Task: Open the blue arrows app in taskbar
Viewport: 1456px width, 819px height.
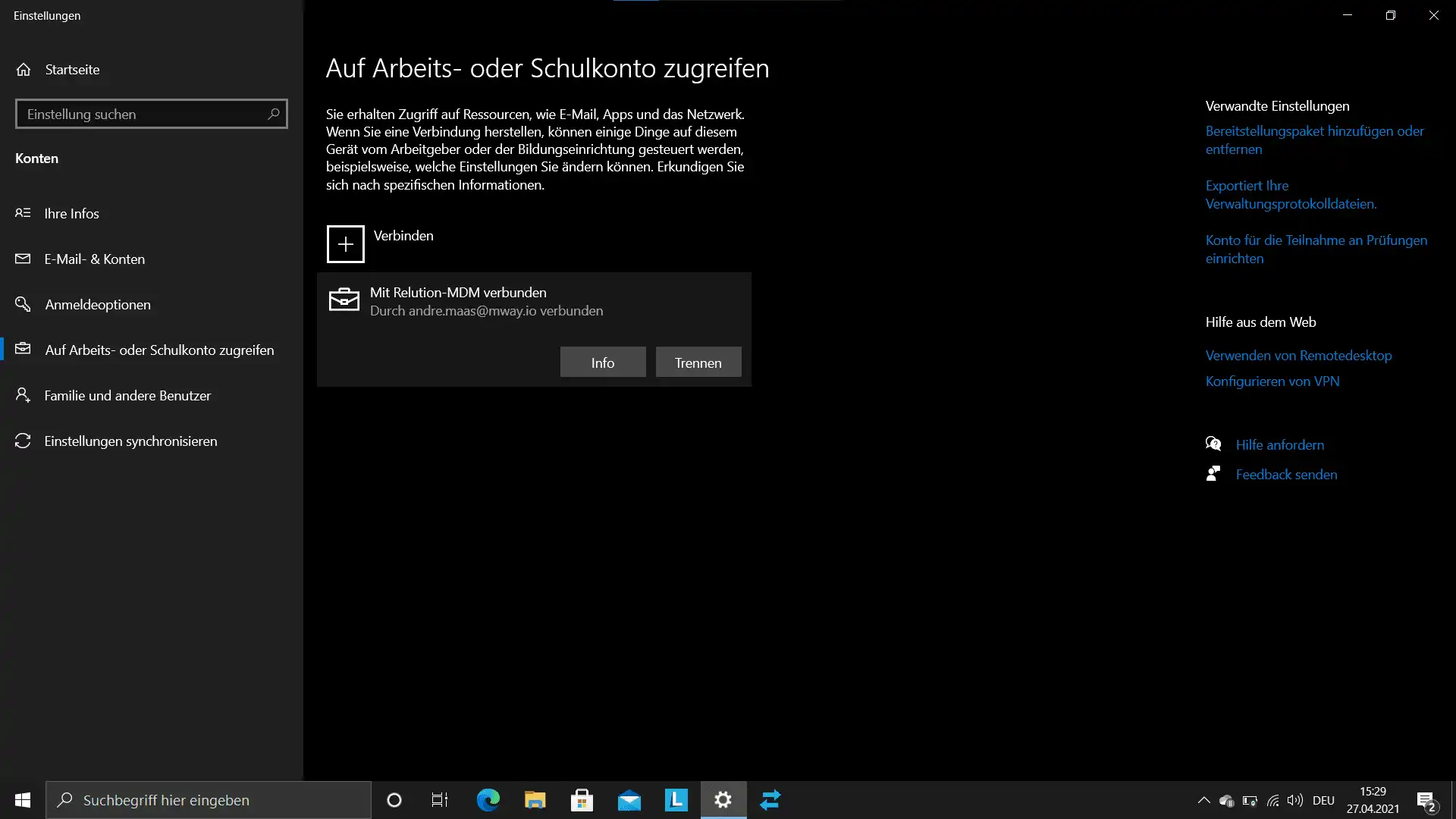Action: (x=770, y=800)
